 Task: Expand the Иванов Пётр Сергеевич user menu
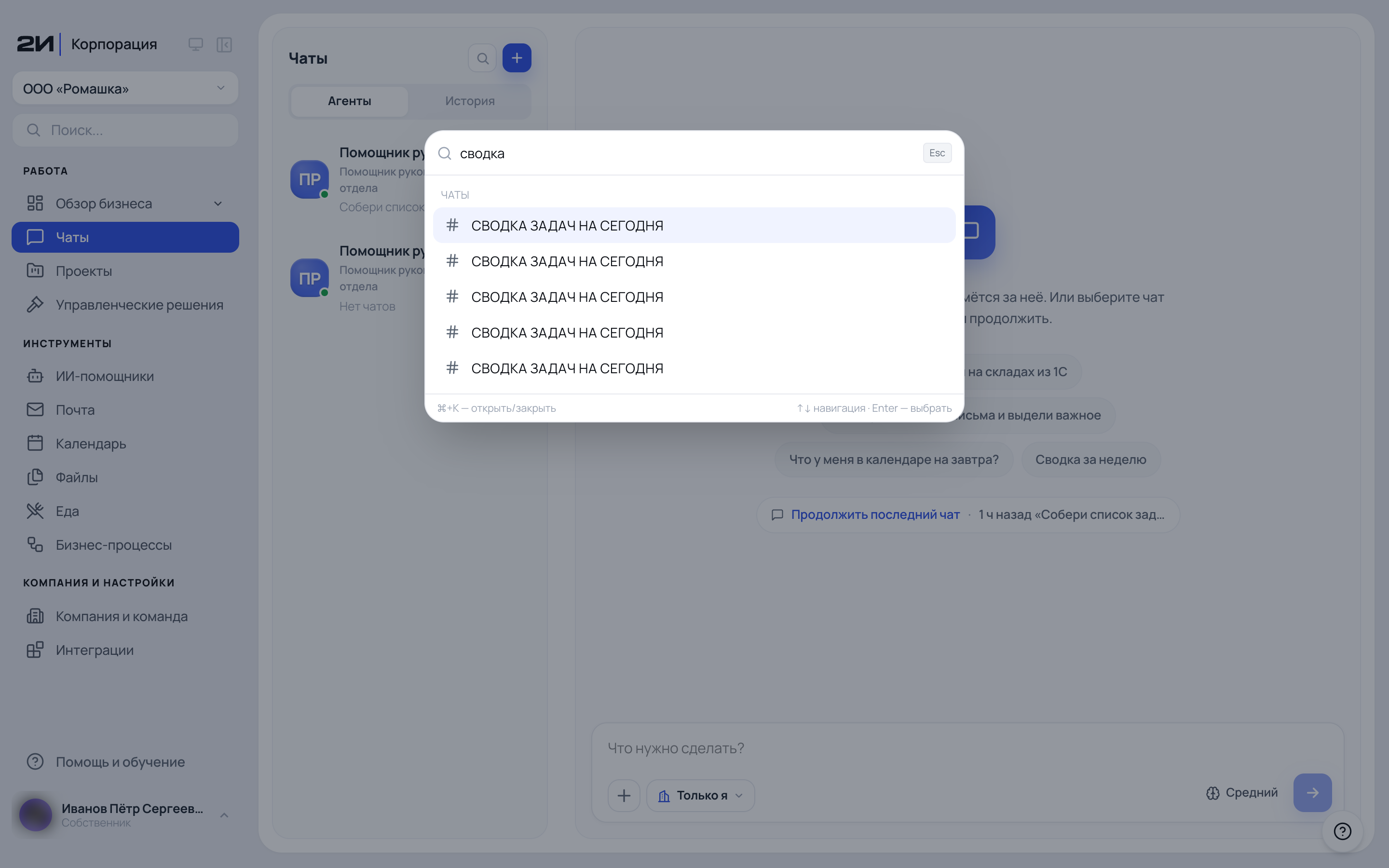pyautogui.click(x=125, y=814)
